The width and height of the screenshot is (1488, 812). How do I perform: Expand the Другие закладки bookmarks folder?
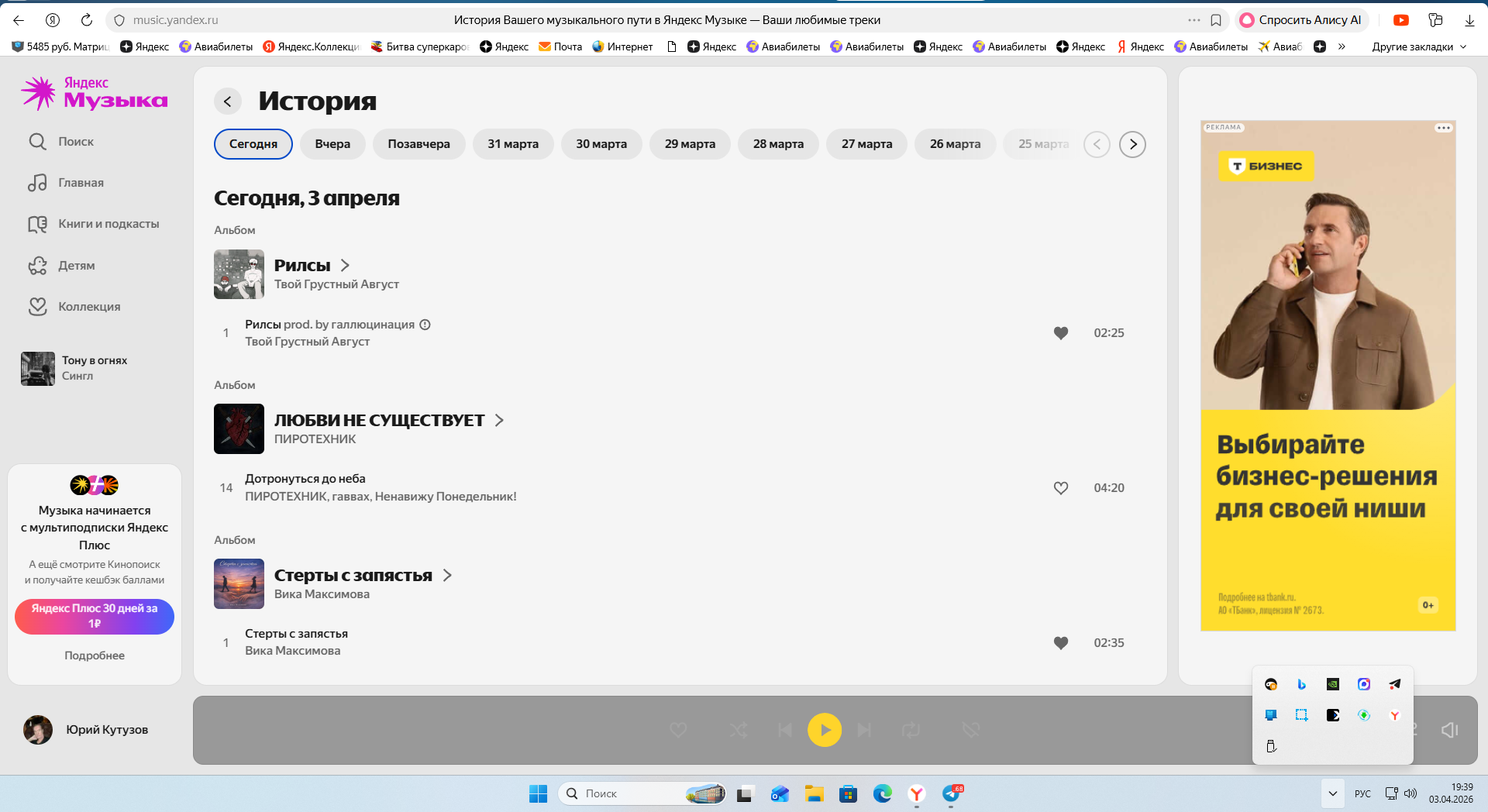1419,46
